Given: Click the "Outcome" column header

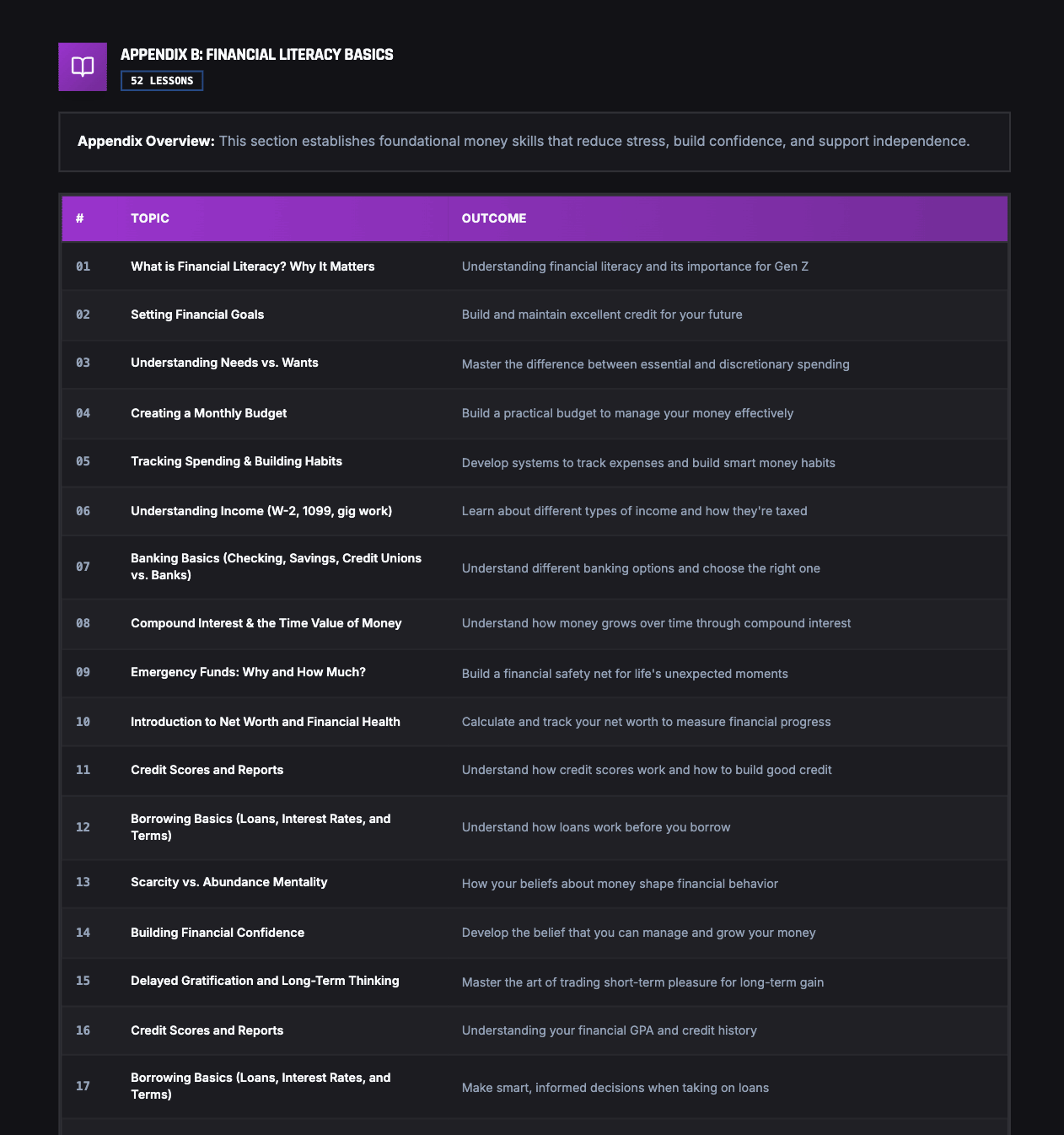Looking at the screenshot, I should [x=494, y=218].
